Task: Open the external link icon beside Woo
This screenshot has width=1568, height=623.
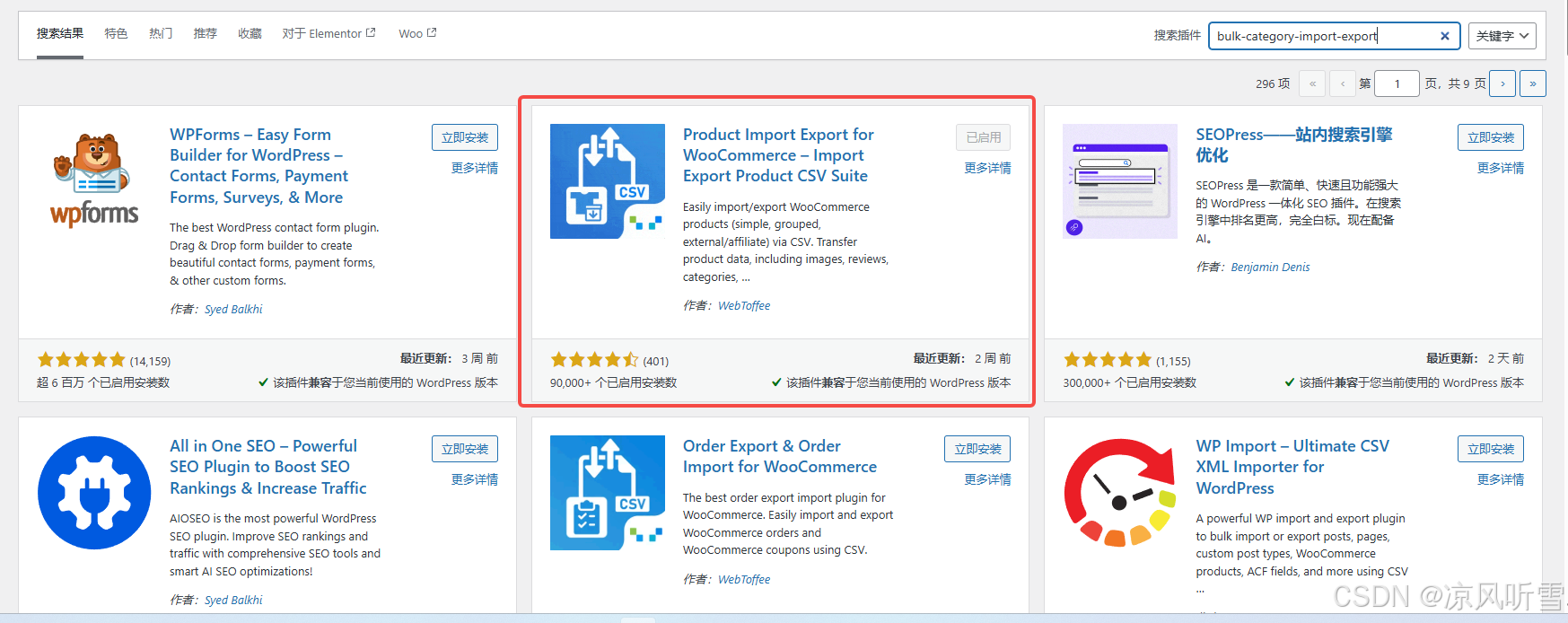Action: coord(432,32)
